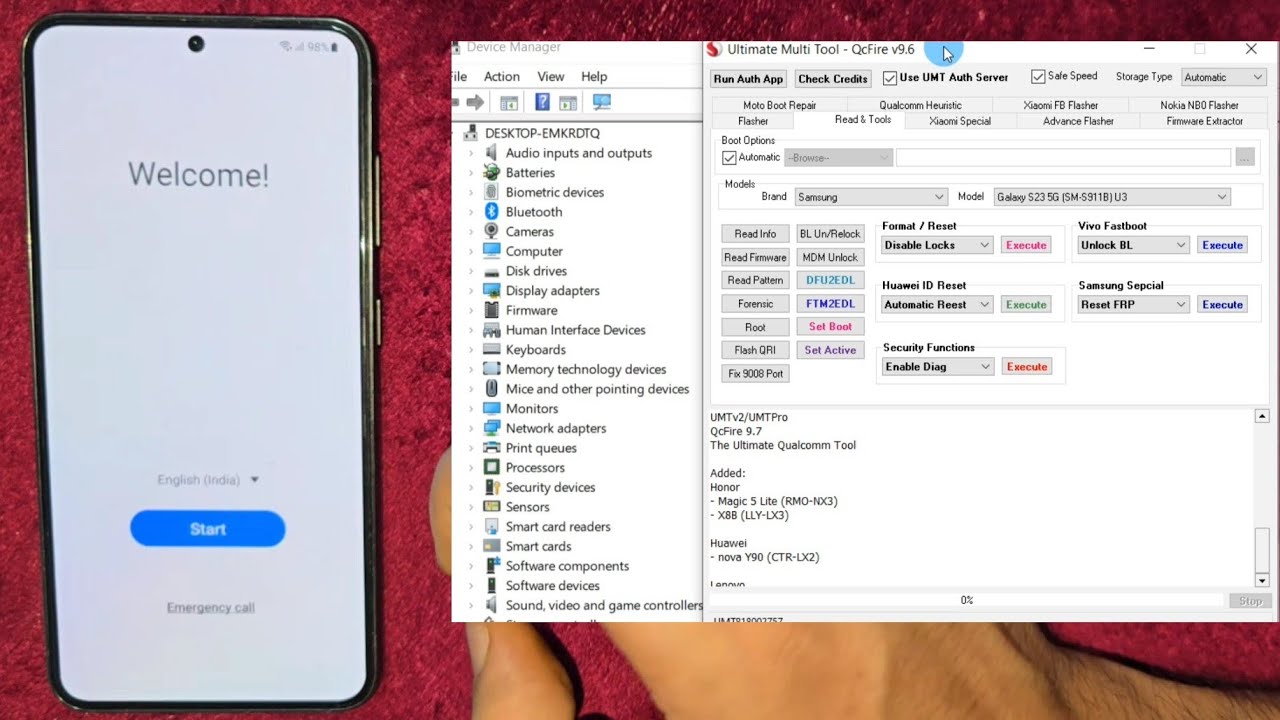Image resolution: width=1280 pixels, height=720 pixels.
Task: Switch to the Xiaomi Special tab
Action: click(x=960, y=121)
